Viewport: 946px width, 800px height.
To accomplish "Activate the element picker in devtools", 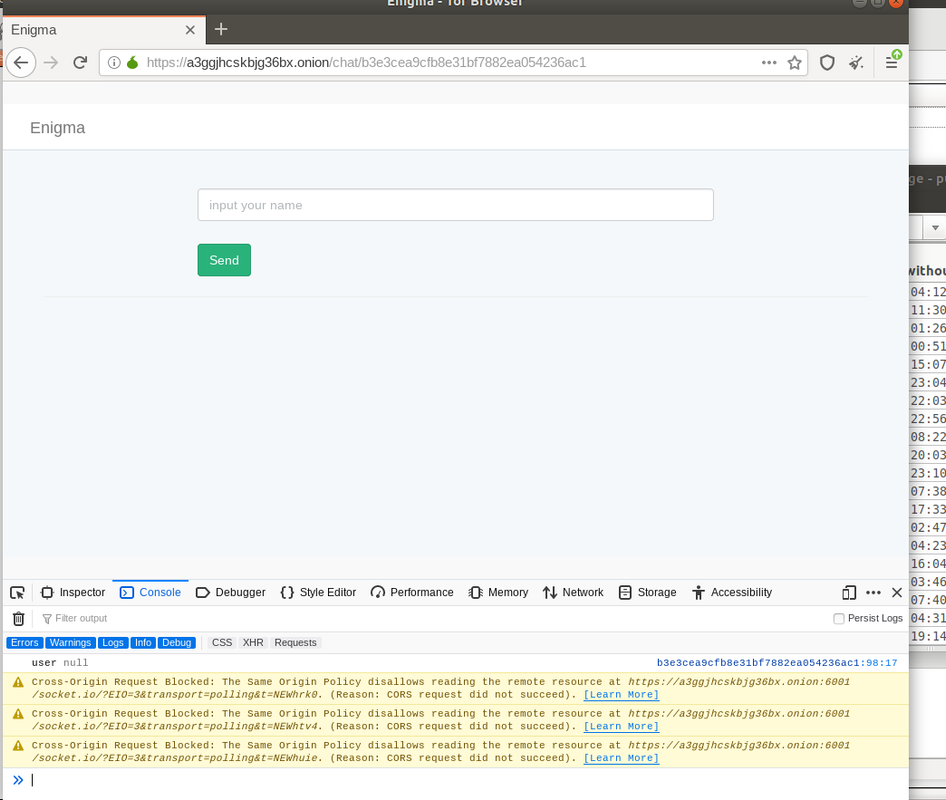I will (x=17, y=593).
